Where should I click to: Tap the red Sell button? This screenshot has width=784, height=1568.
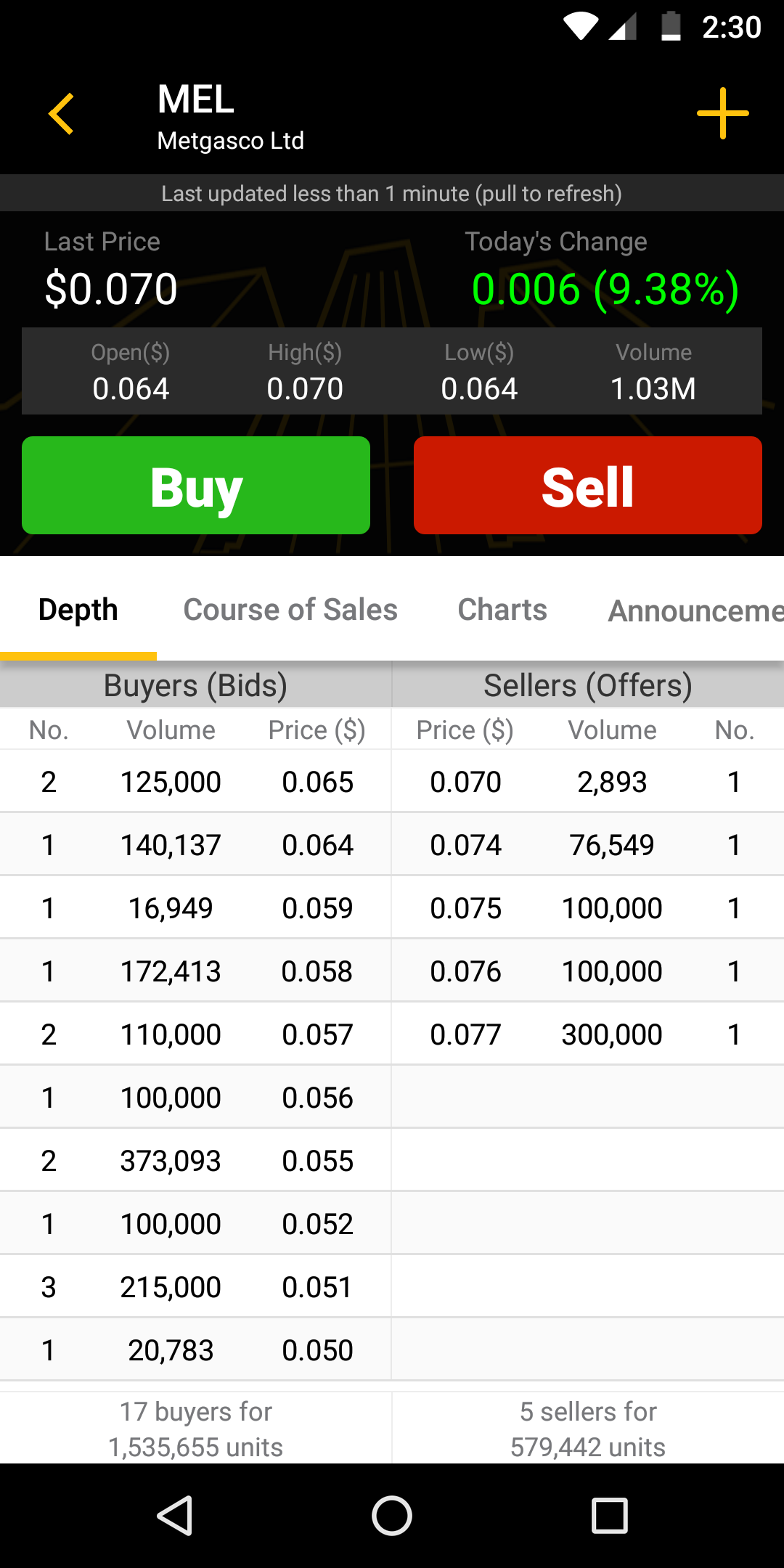tap(588, 485)
